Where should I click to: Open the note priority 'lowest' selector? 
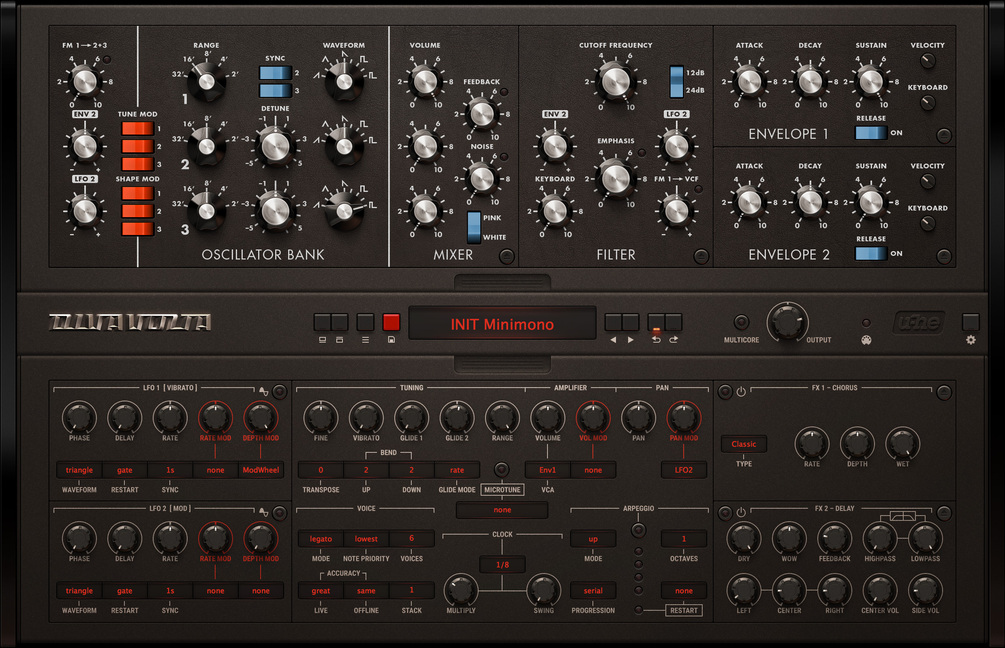pyautogui.click(x=366, y=539)
